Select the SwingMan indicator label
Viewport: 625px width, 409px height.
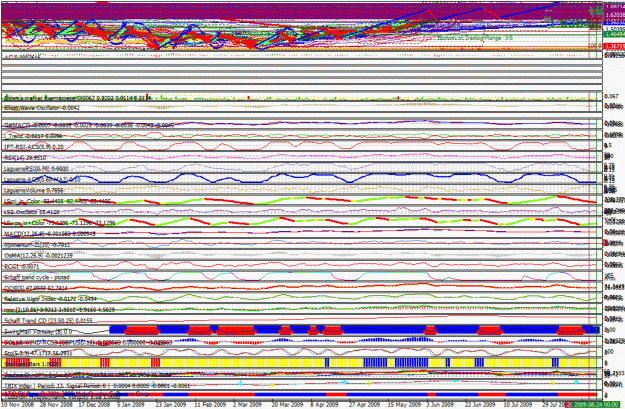click(38, 331)
